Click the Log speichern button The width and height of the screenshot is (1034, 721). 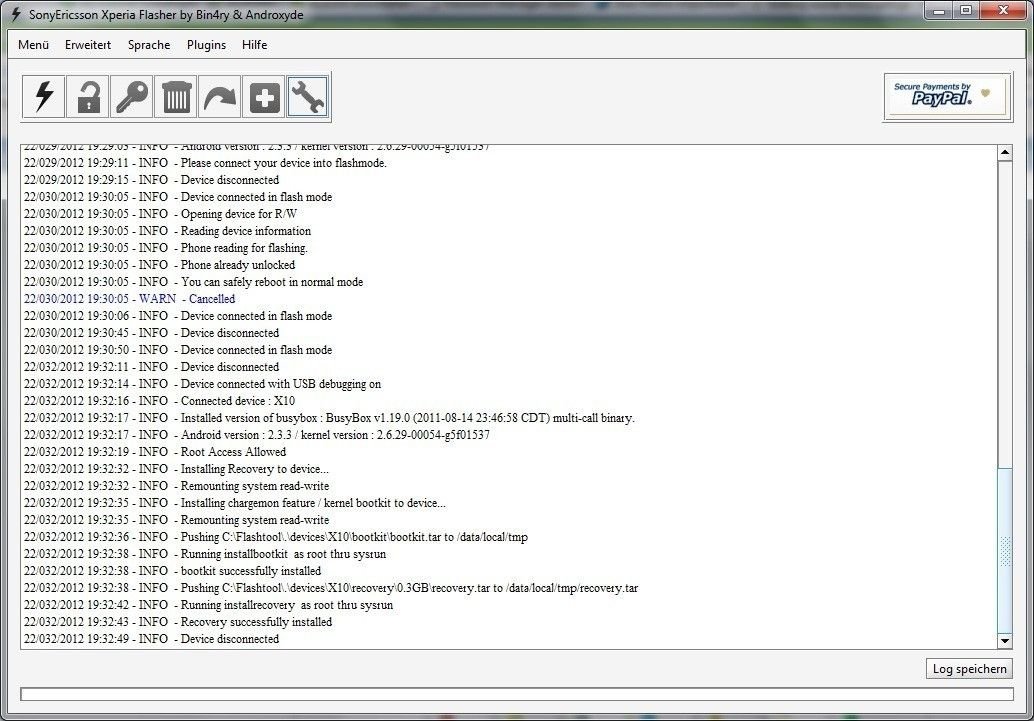[x=969, y=668]
